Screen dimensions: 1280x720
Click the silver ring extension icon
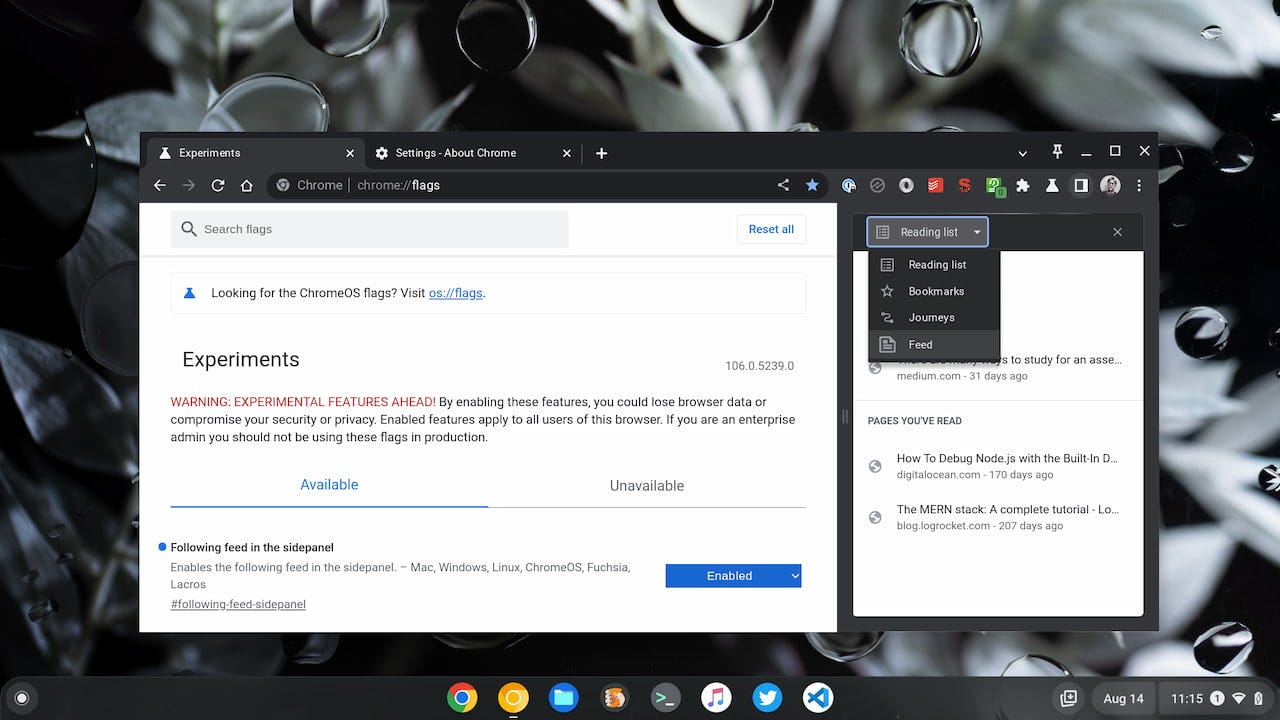click(907, 185)
